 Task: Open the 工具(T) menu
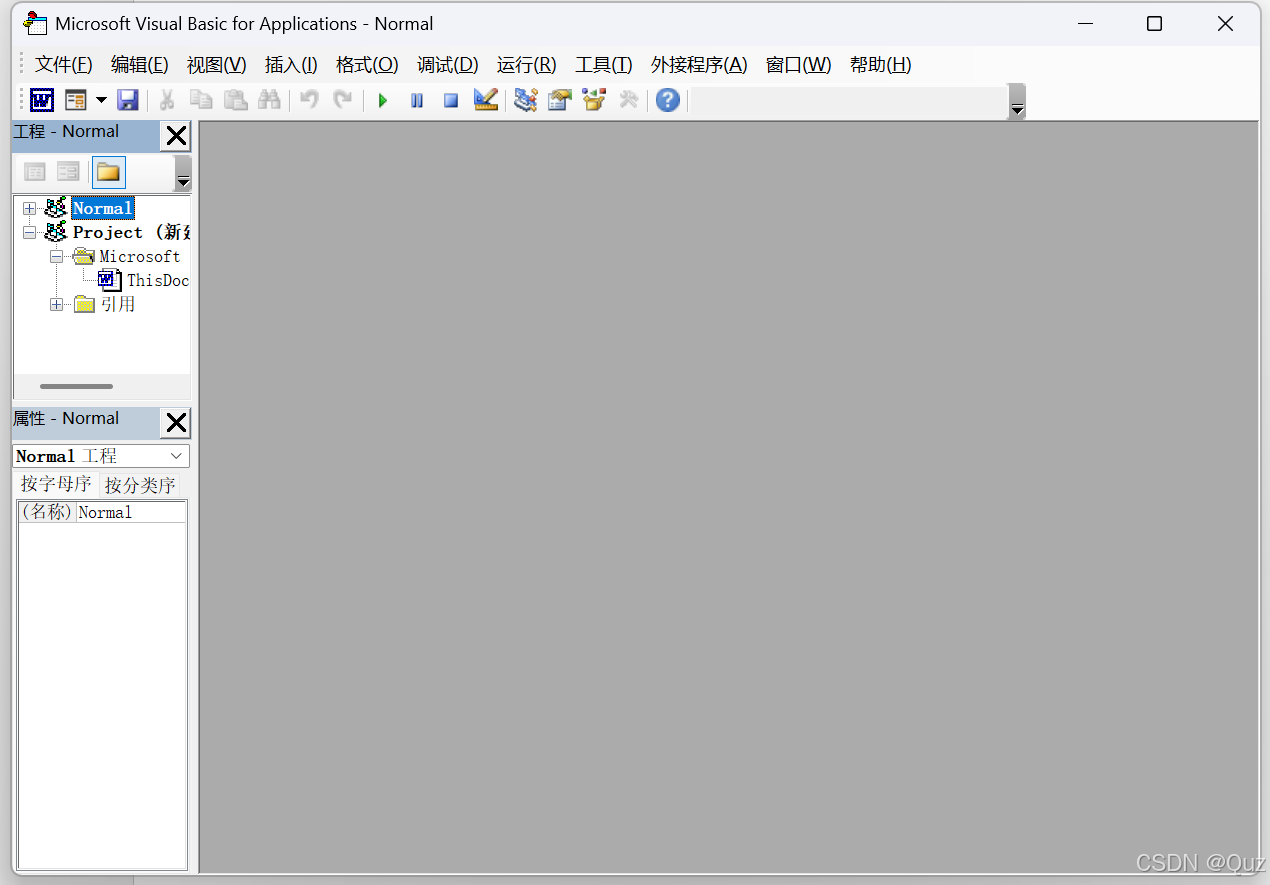pos(604,65)
